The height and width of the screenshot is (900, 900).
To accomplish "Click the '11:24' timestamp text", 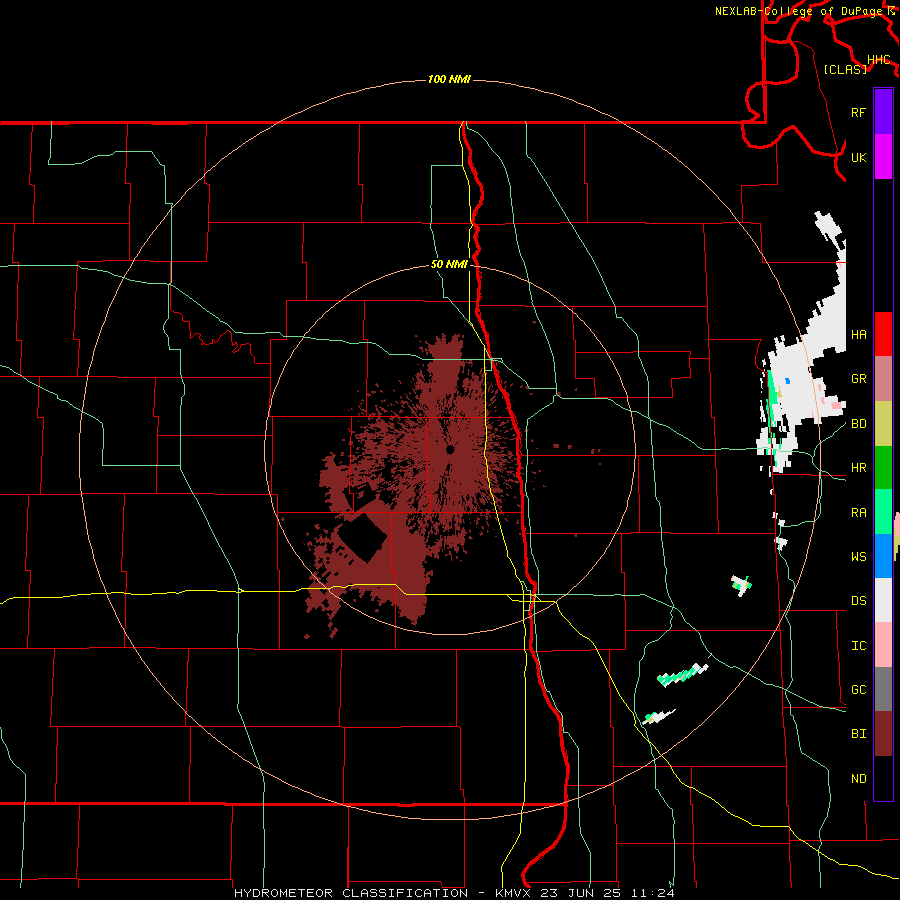I will click(653, 893).
